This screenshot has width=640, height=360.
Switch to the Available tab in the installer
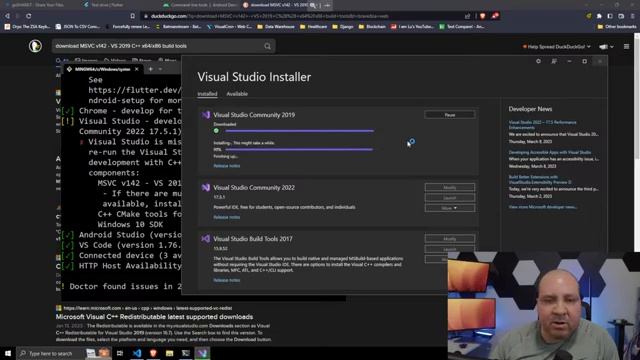(x=237, y=94)
